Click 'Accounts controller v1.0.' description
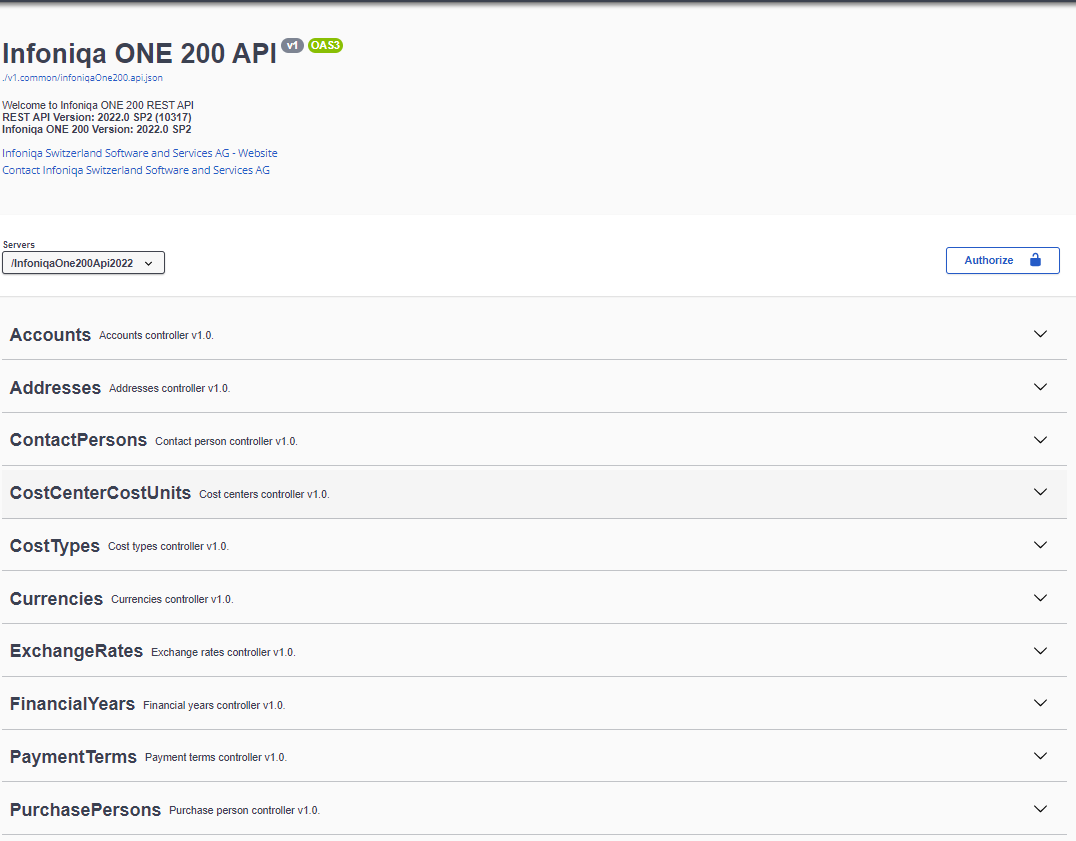This screenshot has width=1076, height=841. tap(156, 335)
